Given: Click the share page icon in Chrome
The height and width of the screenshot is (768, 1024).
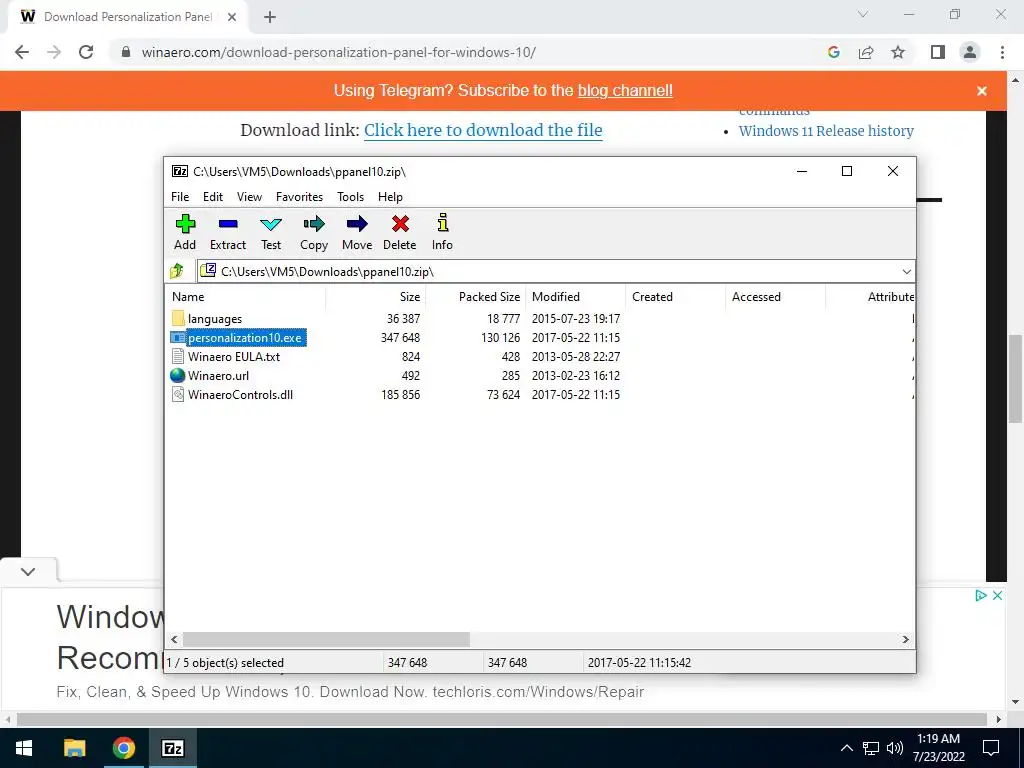Looking at the screenshot, I should coord(866,52).
